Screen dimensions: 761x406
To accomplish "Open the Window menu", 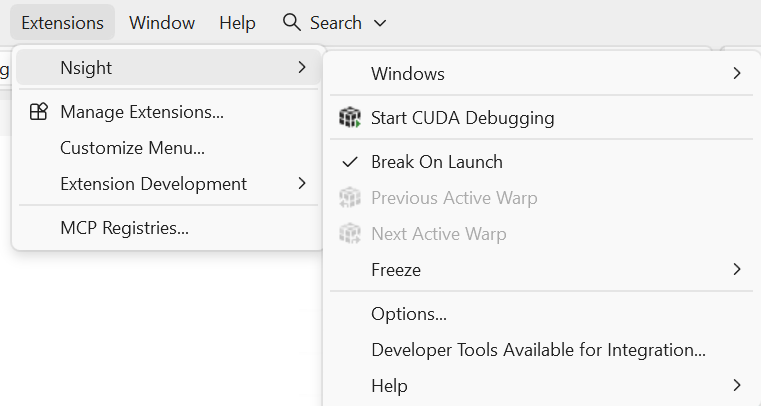I will (x=162, y=23).
